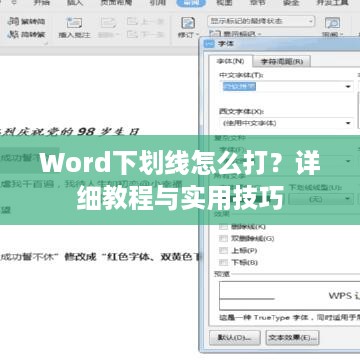
Task: Open the 显示标记的最终状态 dropdown
Action: (261, 21)
